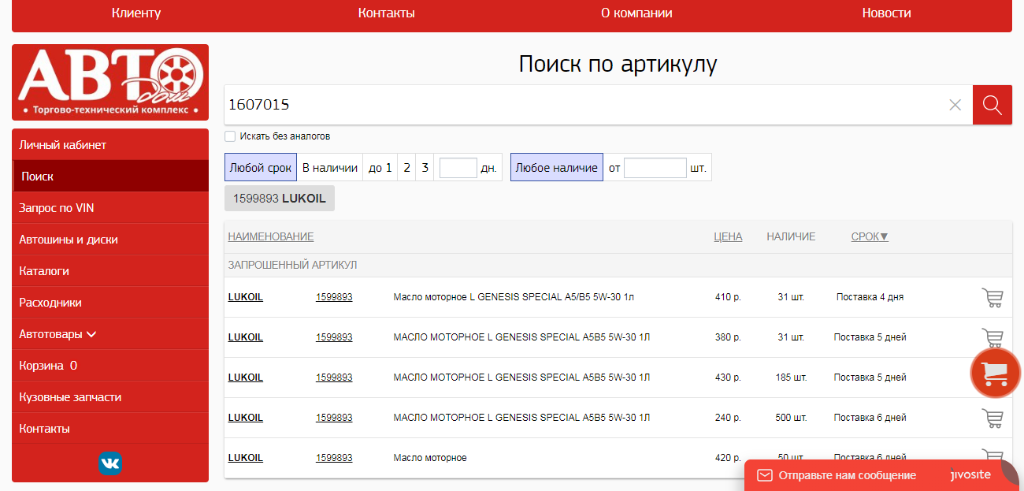This screenshot has height=491, width=1024.
Task: Add the 240 р. LUKOIL item to cart
Action: (x=993, y=418)
